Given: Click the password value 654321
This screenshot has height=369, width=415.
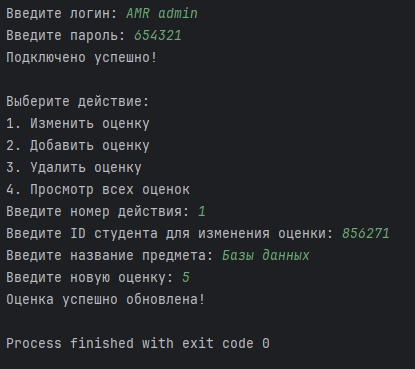Looking at the screenshot, I should tap(158, 35).
